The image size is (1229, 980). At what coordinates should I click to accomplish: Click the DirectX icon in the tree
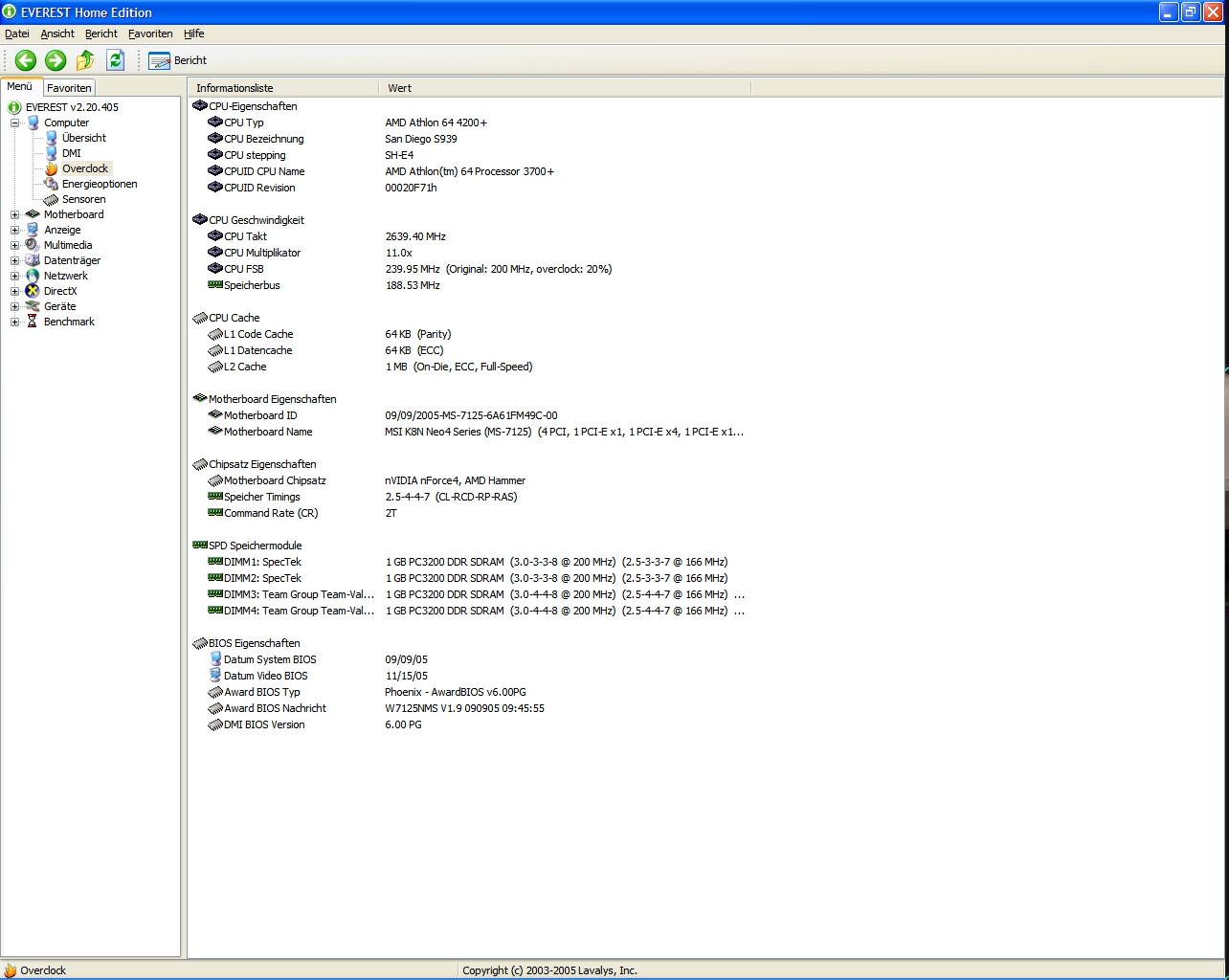point(33,291)
